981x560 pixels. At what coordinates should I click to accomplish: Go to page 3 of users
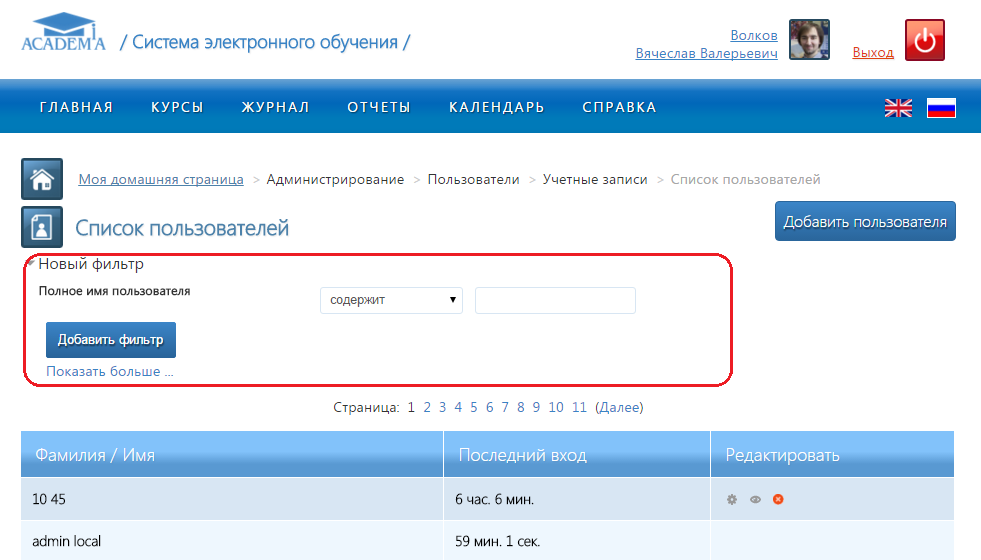point(442,407)
